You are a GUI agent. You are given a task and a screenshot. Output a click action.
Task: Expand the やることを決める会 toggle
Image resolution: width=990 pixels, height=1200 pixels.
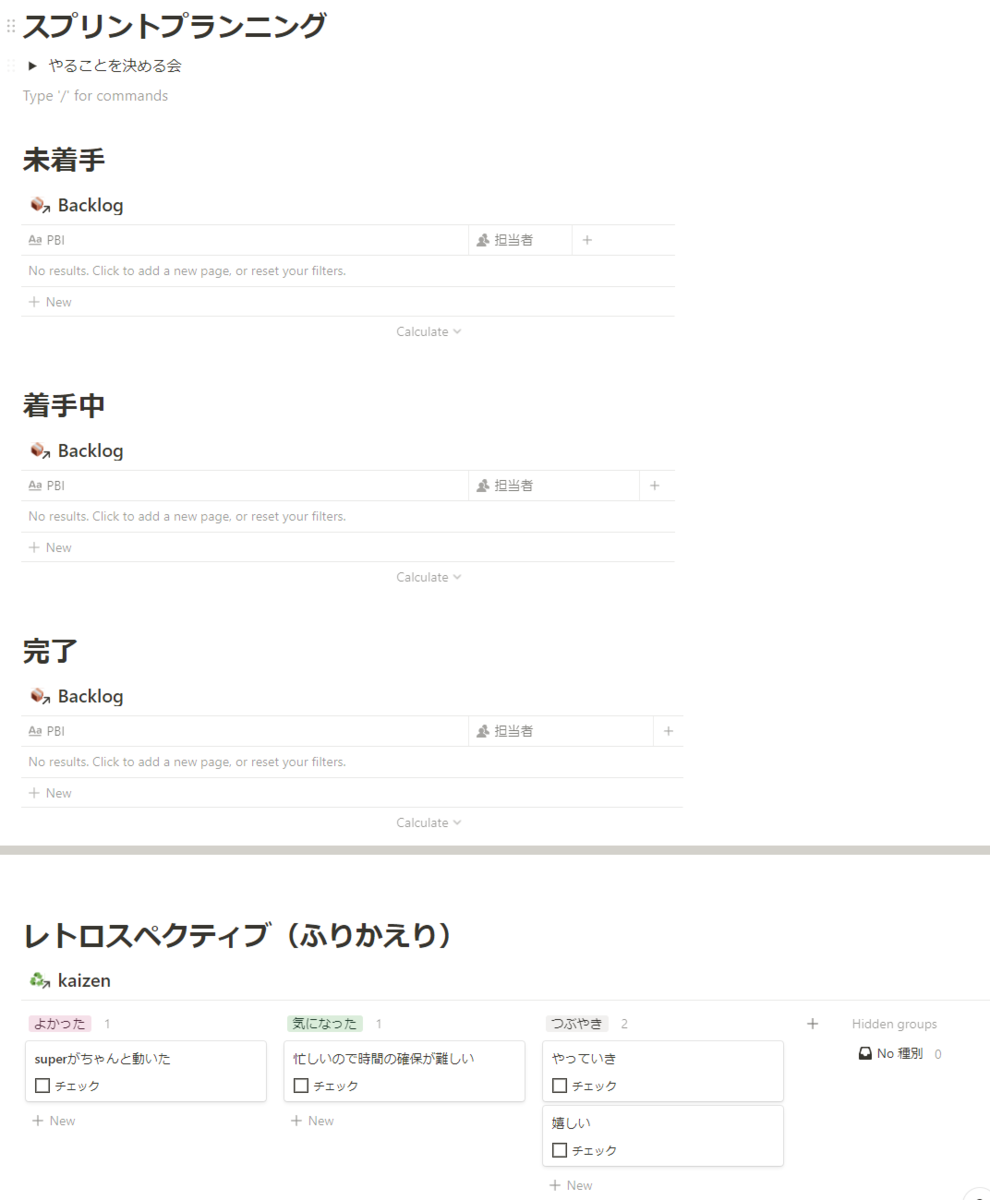[33, 64]
